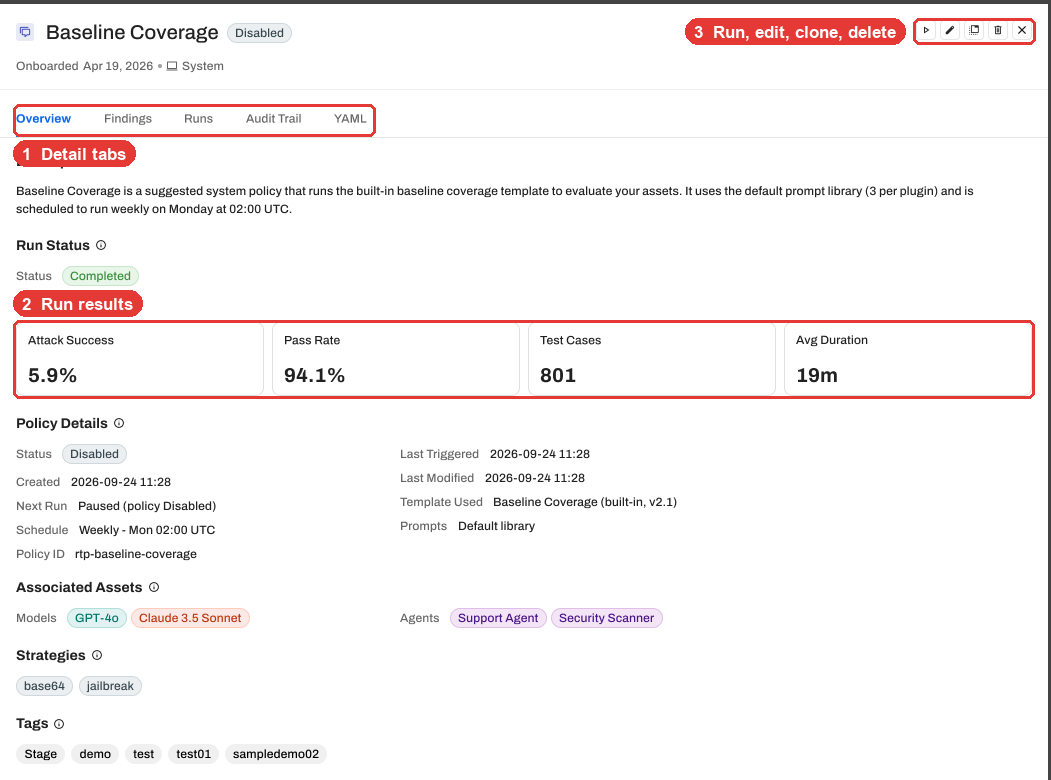1051x780 pixels.
Task: Click the info icon next to Associated Assets
Action: point(154,588)
